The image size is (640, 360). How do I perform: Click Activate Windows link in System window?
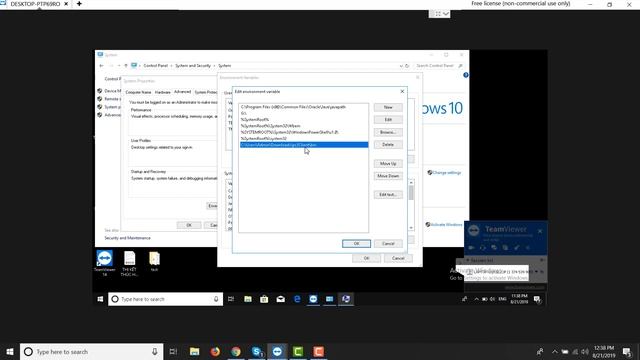447,224
